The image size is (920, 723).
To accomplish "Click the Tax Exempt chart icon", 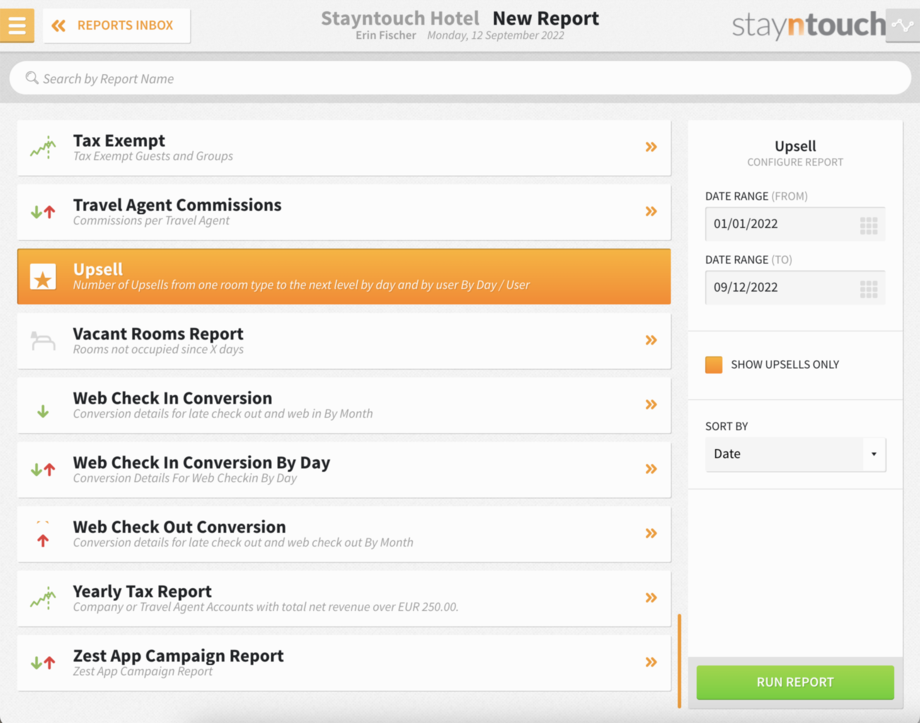I will coord(43,147).
